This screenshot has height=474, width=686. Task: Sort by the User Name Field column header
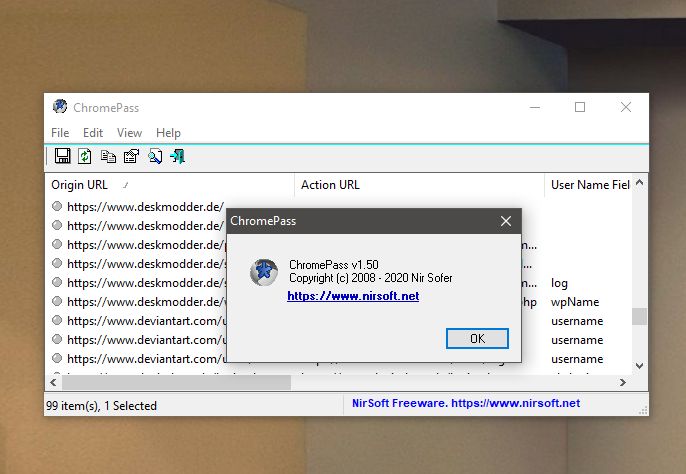coord(588,185)
